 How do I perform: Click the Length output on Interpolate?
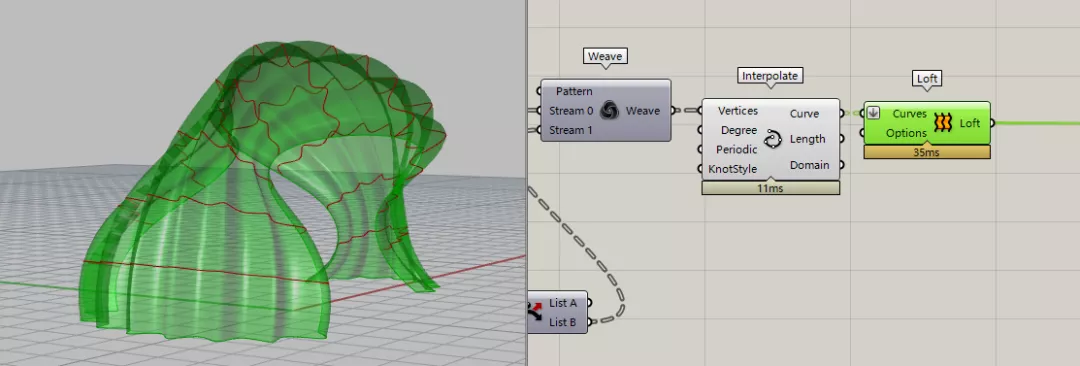click(807, 139)
